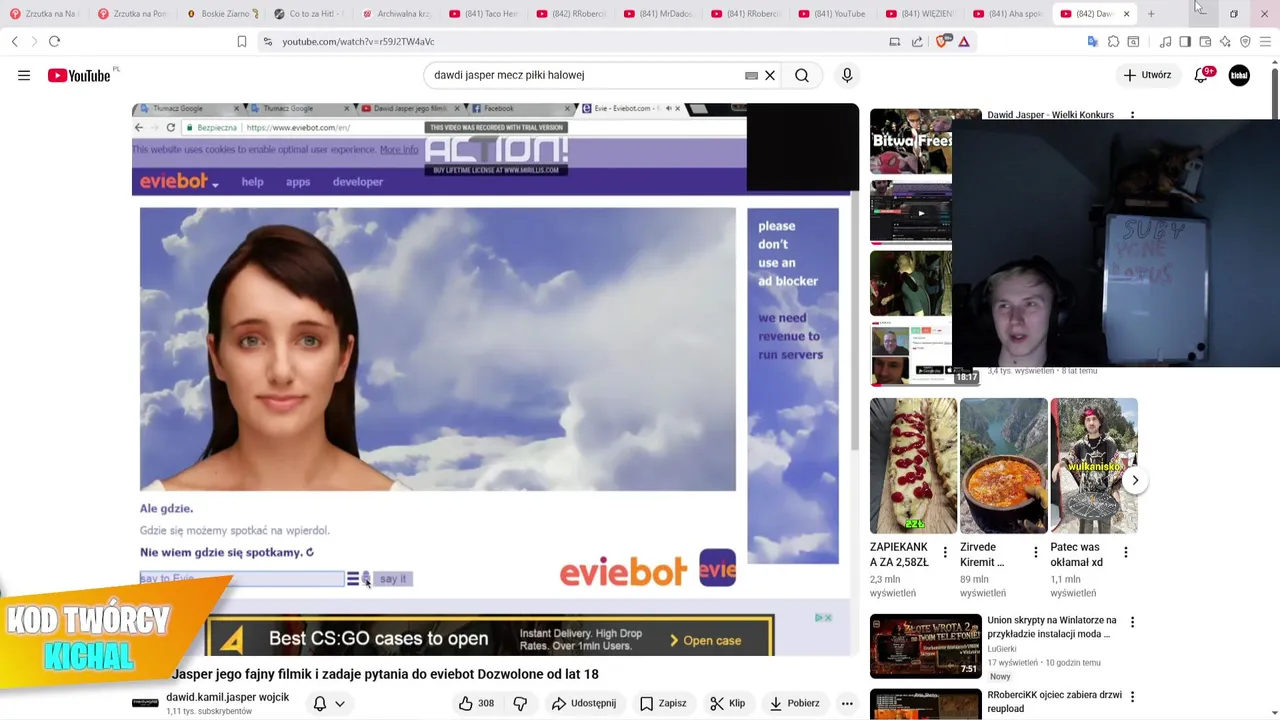Open the extensions puzzle icon
The width and height of the screenshot is (1280, 720).
point(1113,41)
